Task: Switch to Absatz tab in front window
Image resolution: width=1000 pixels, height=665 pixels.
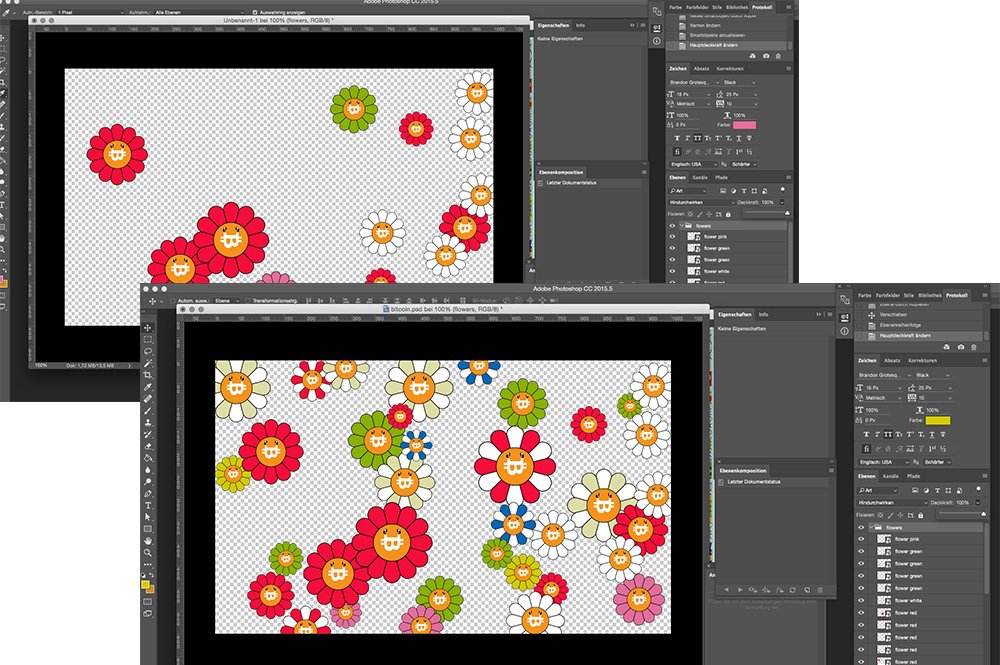Action: (892, 360)
